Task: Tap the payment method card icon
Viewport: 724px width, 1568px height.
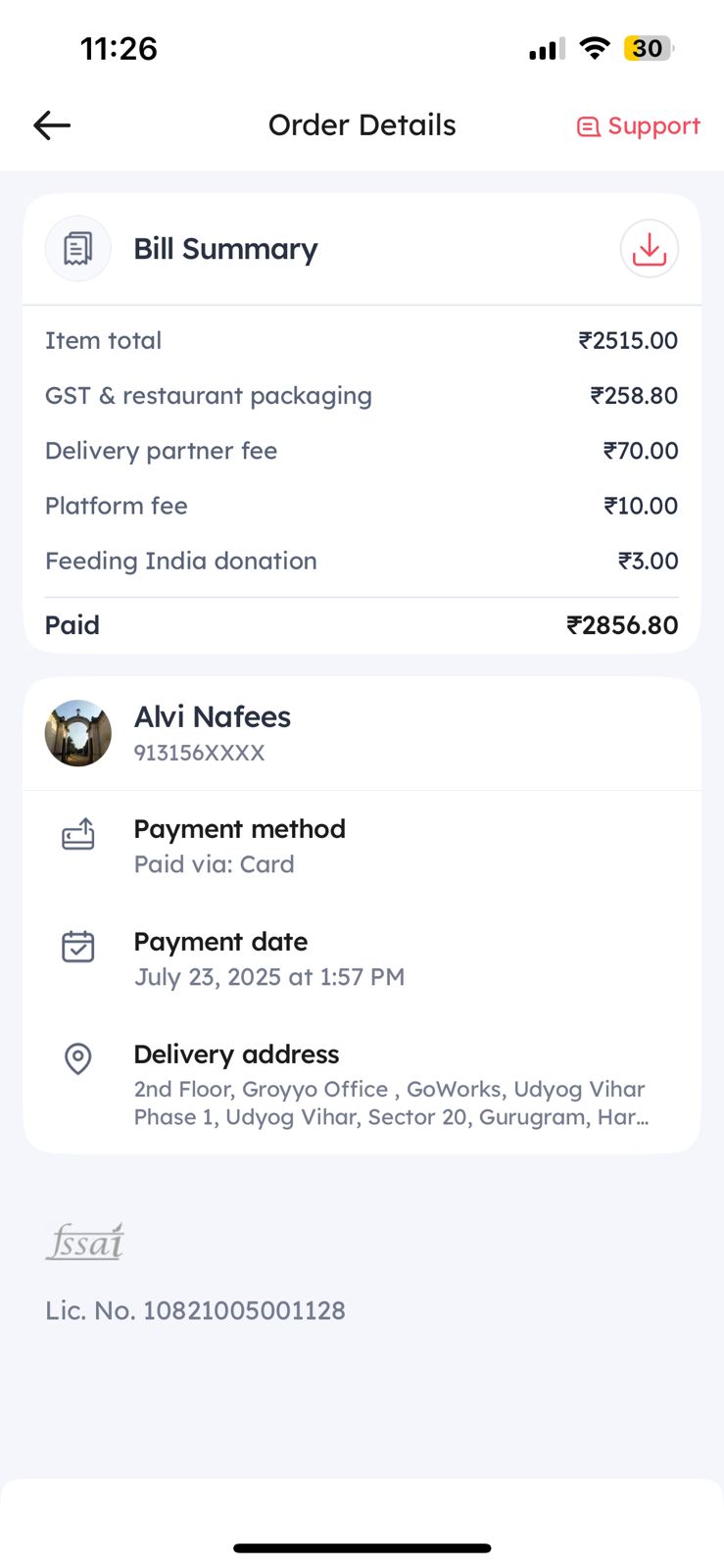Action: (78, 834)
